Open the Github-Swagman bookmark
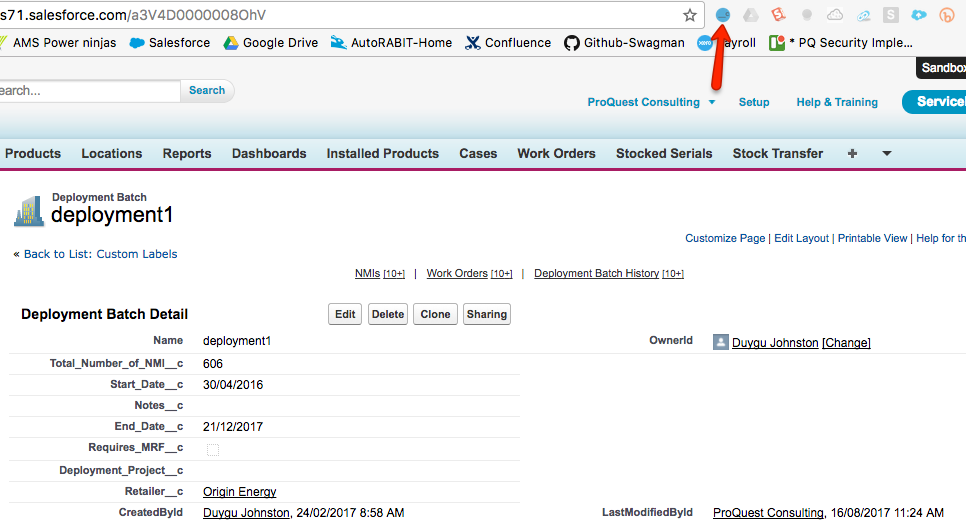This screenshot has height=522, width=966. pos(624,43)
